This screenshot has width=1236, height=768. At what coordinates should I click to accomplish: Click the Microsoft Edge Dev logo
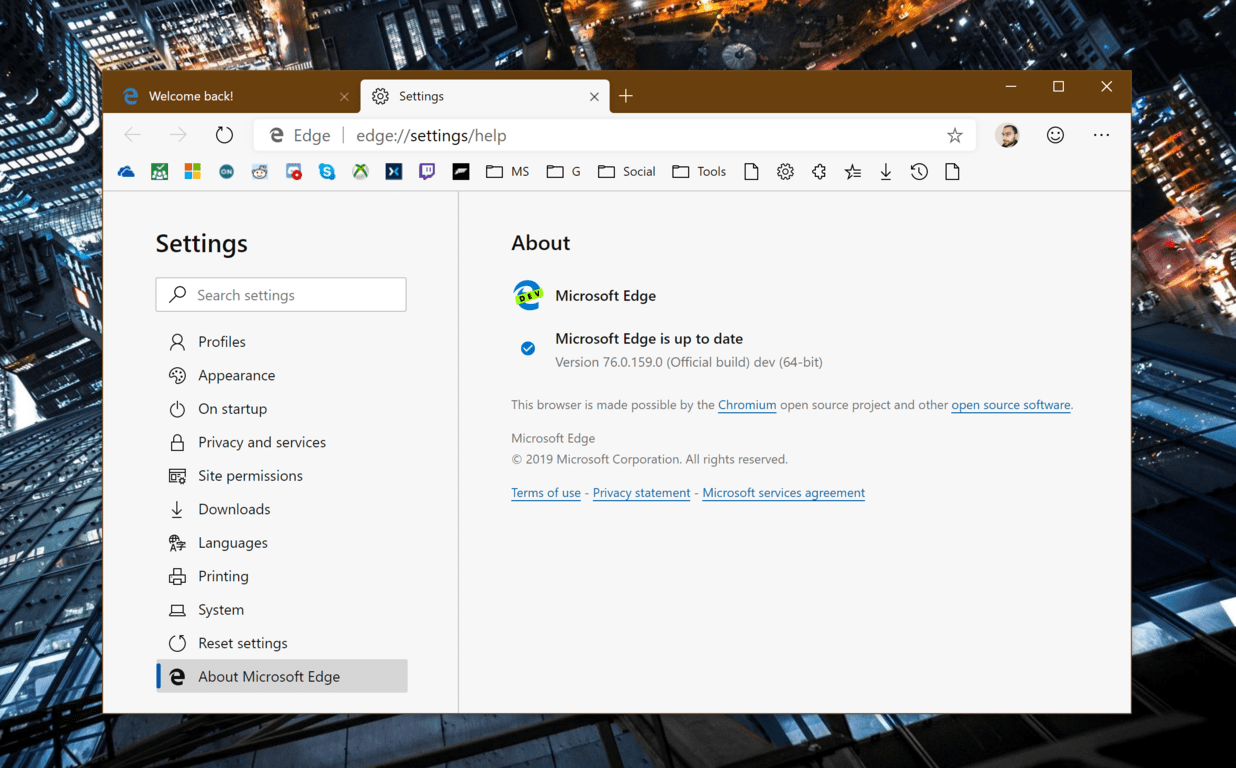click(528, 295)
